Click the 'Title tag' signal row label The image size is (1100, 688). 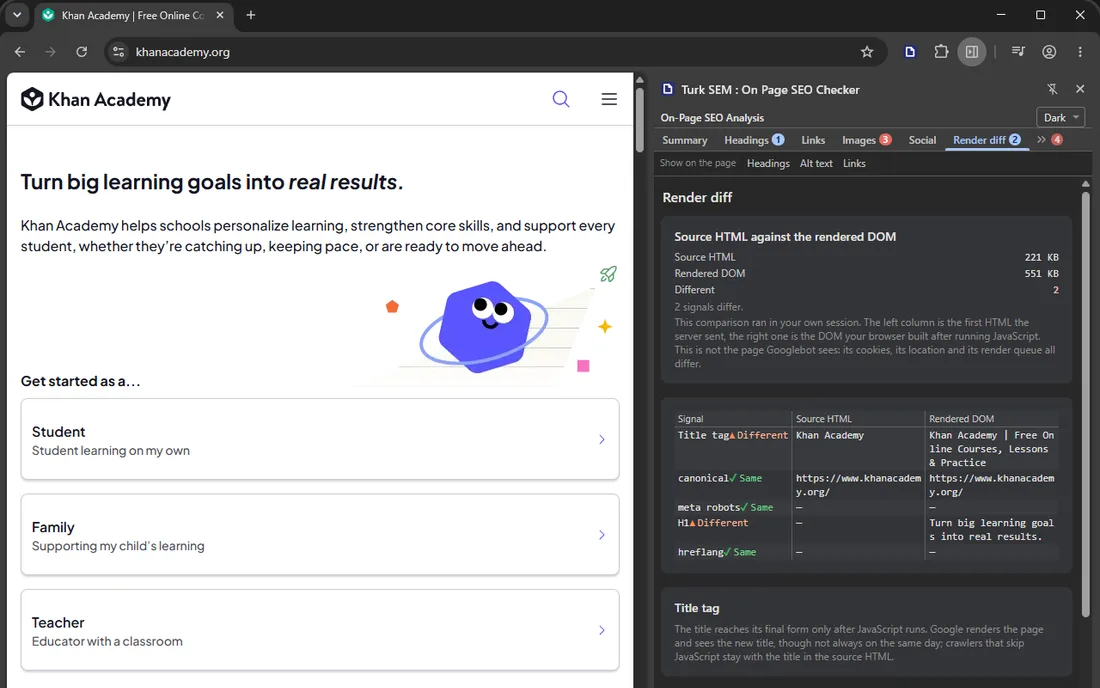tap(704, 436)
